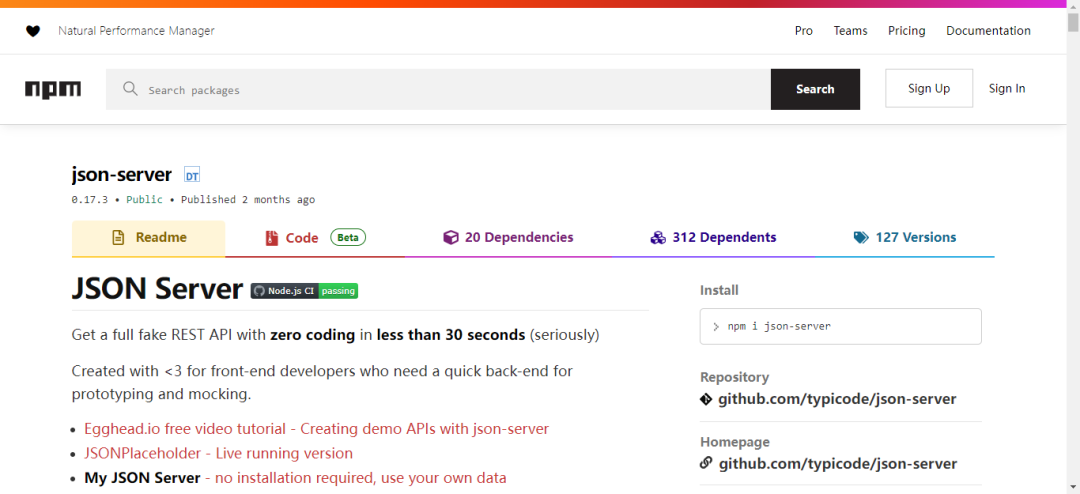Screen dimensions: 1080x494
Task: Copy the npm i json-server install command
Action: coord(840,327)
